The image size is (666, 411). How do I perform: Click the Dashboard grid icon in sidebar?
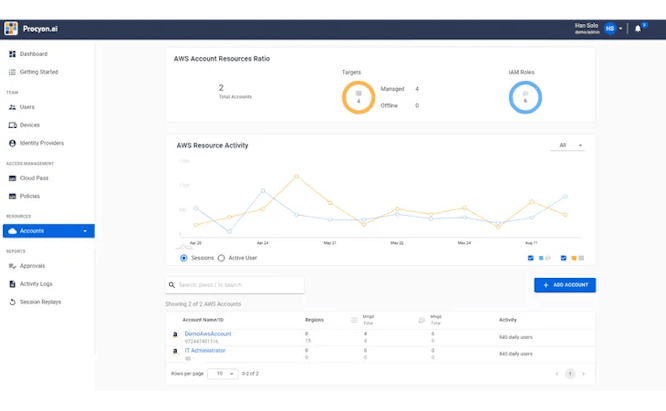(x=12, y=54)
